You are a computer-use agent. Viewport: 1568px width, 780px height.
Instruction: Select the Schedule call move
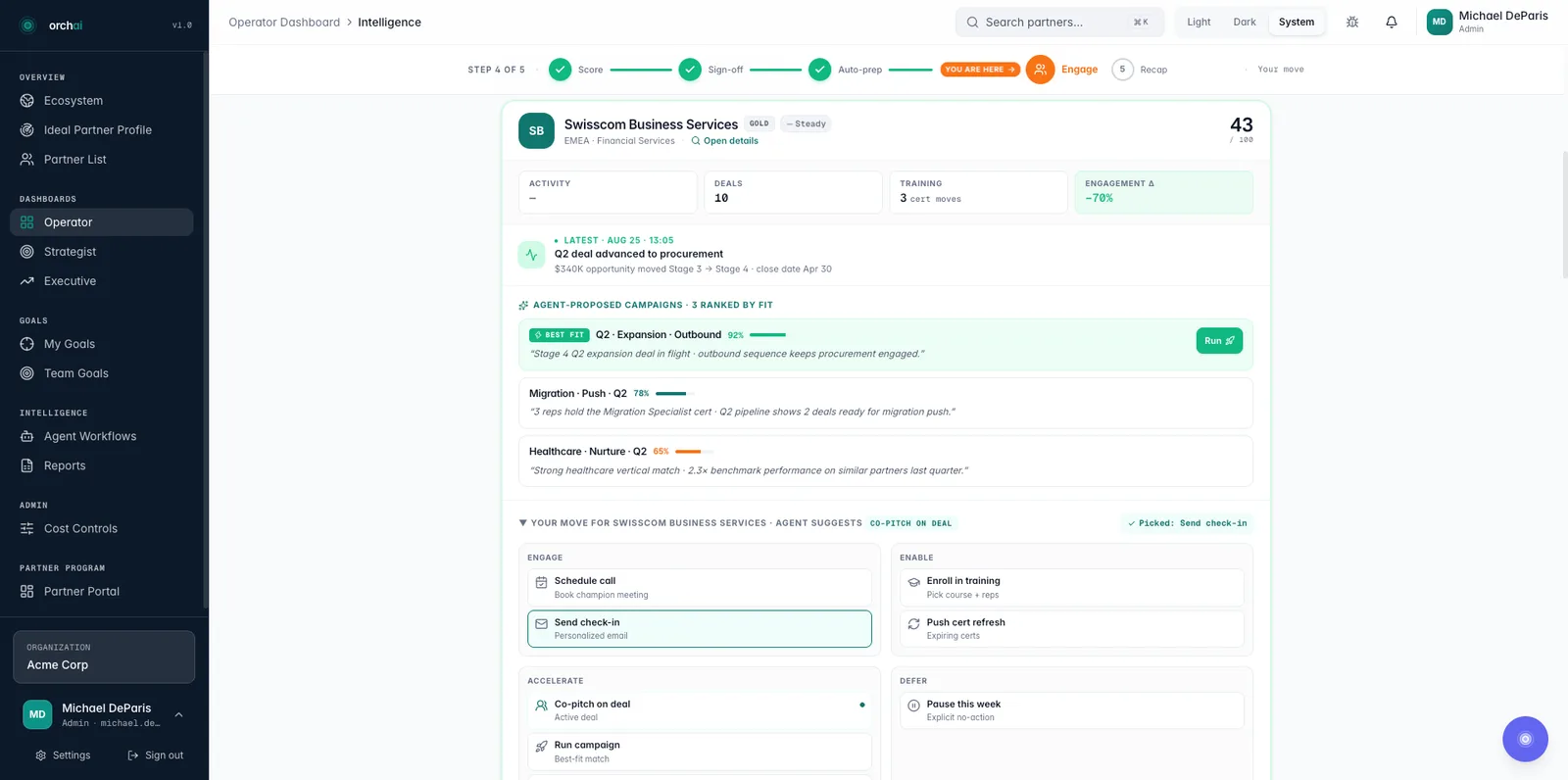coord(700,588)
